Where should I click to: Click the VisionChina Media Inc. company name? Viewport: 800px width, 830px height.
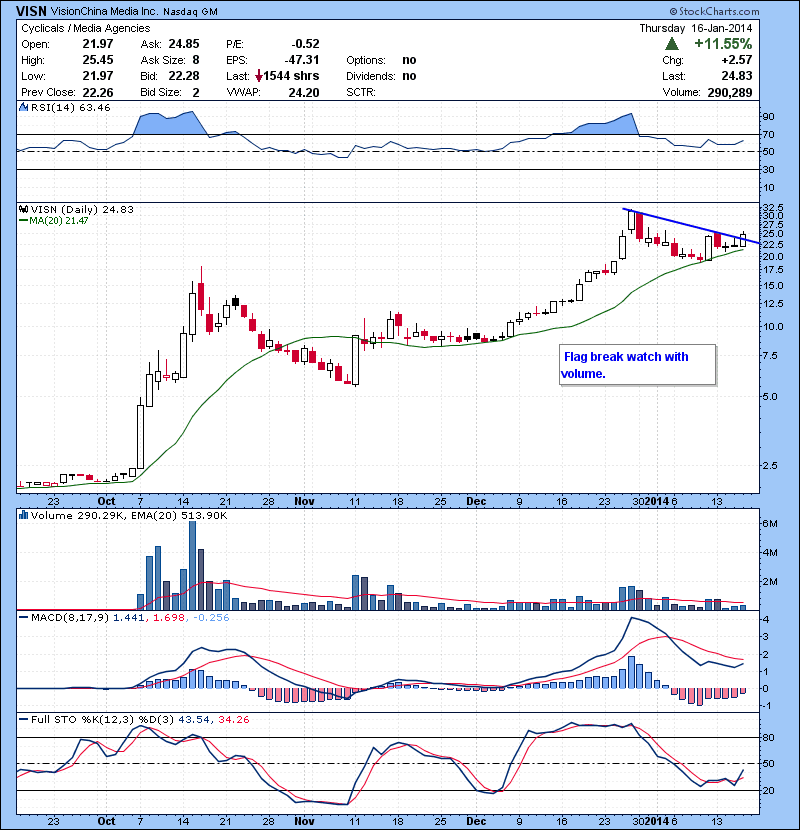[104, 12]
